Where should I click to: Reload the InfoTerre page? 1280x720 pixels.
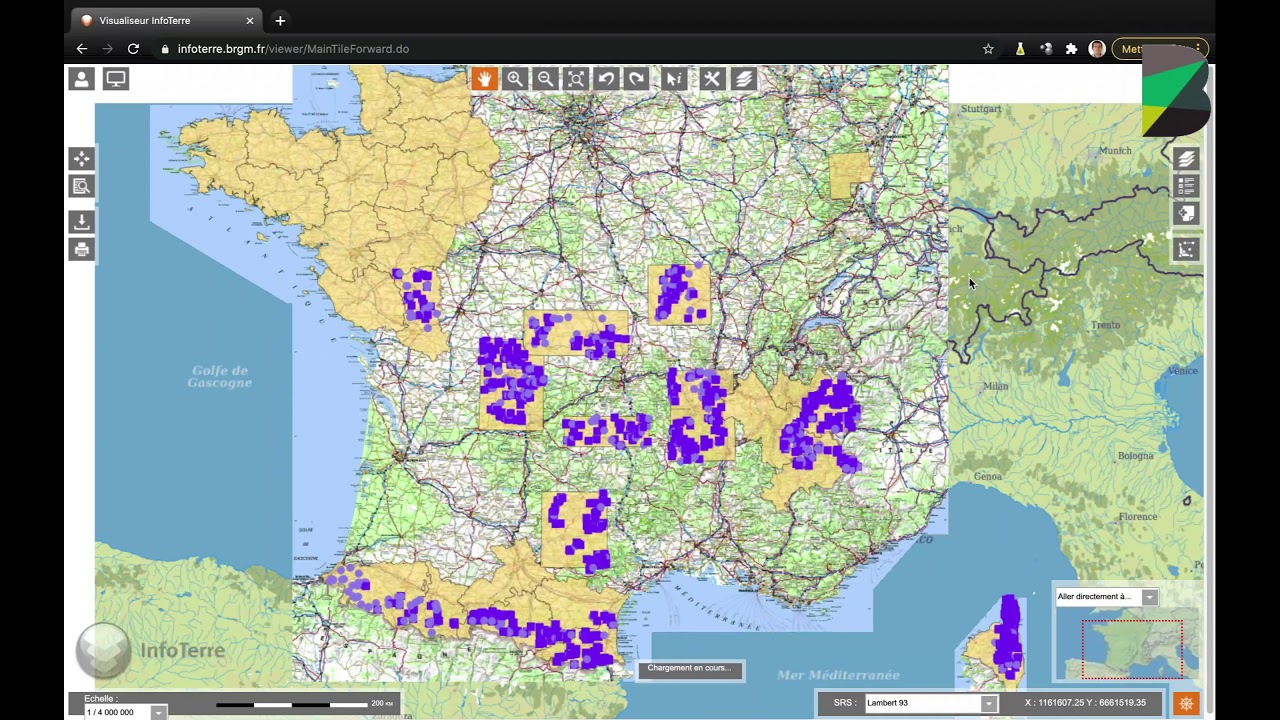click(x=133, y=49)
